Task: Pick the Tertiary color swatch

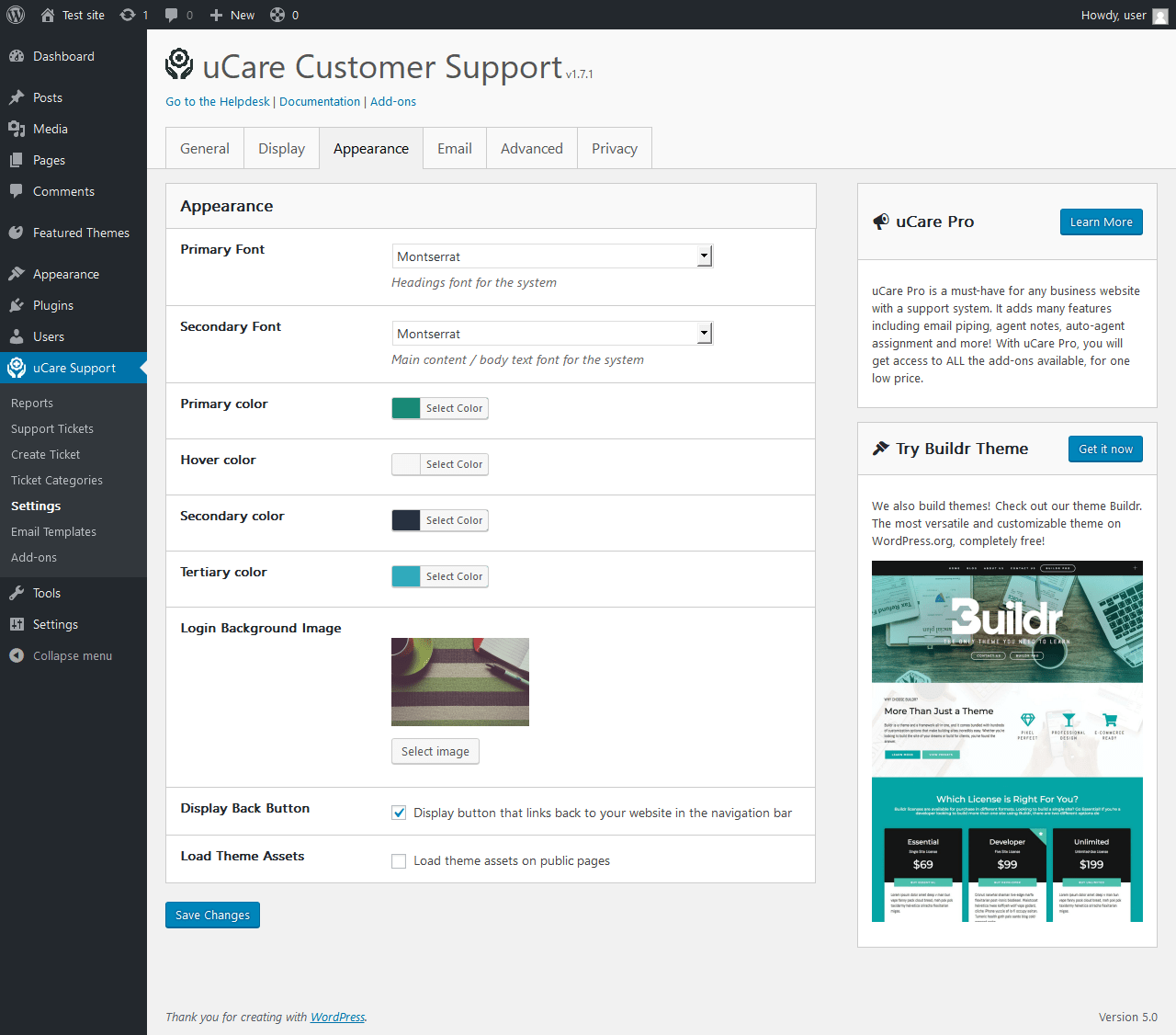Action: 406,576
